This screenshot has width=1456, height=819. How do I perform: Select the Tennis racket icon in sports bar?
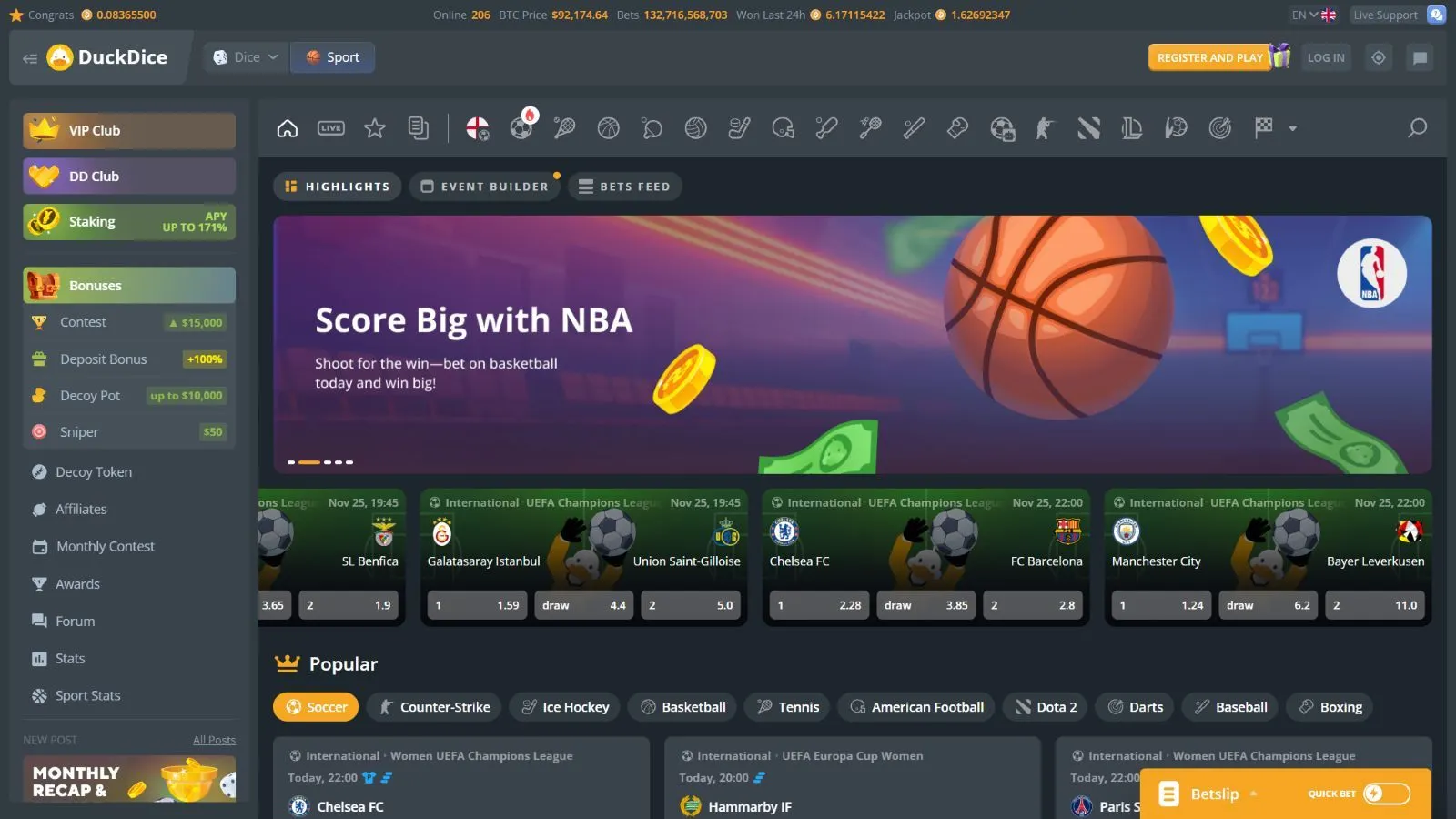pos(565,128)
